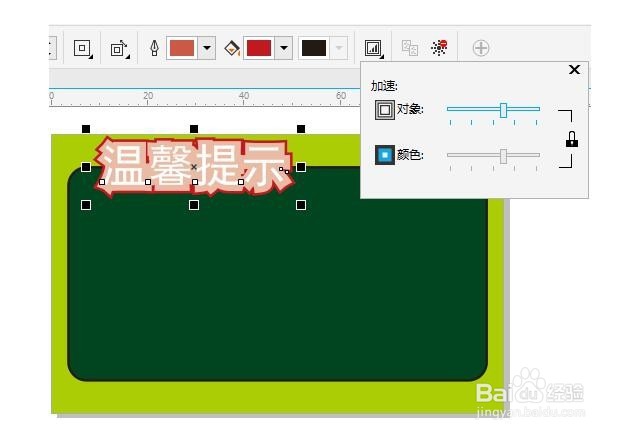620x434 pixels.
Task: Click the black end fill color swatch
Action: pyautogui.click(x=314, y=48)
